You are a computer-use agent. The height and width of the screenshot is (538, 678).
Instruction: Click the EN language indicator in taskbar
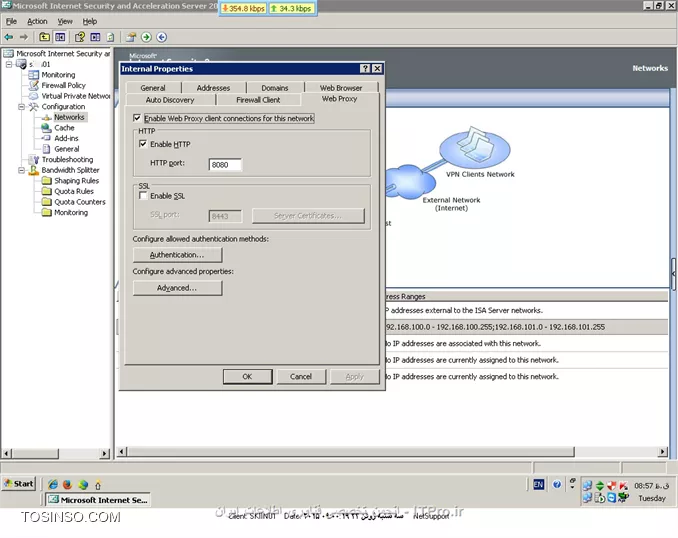tap(538, 484)
